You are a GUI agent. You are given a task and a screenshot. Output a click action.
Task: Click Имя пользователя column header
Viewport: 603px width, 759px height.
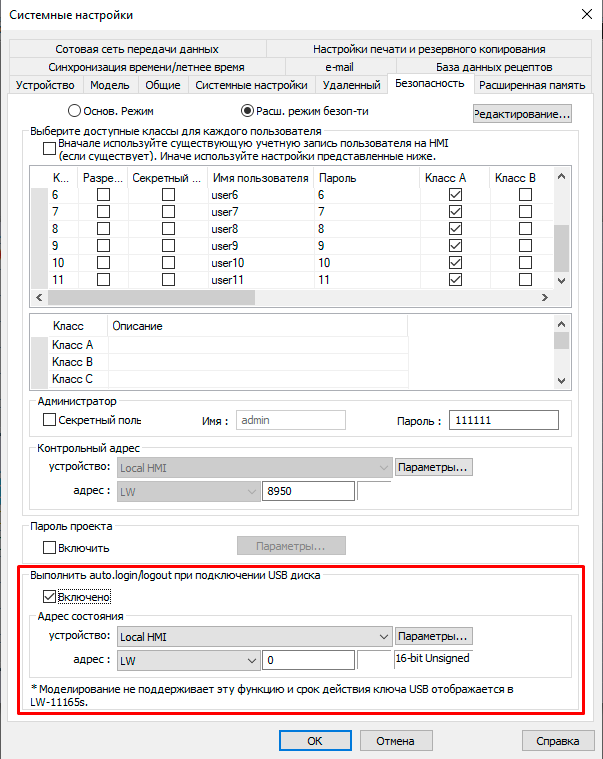point(261,178)
